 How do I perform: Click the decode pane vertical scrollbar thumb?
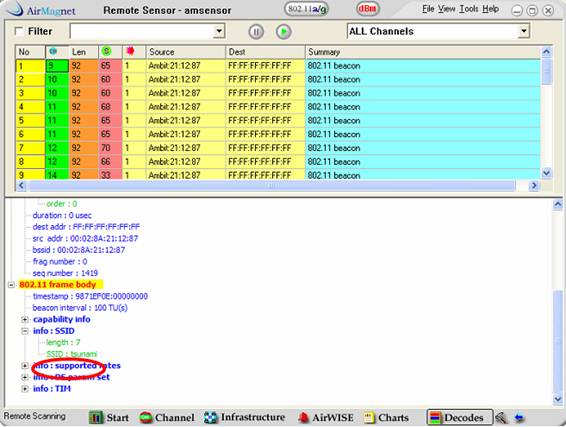click(558, 341)
